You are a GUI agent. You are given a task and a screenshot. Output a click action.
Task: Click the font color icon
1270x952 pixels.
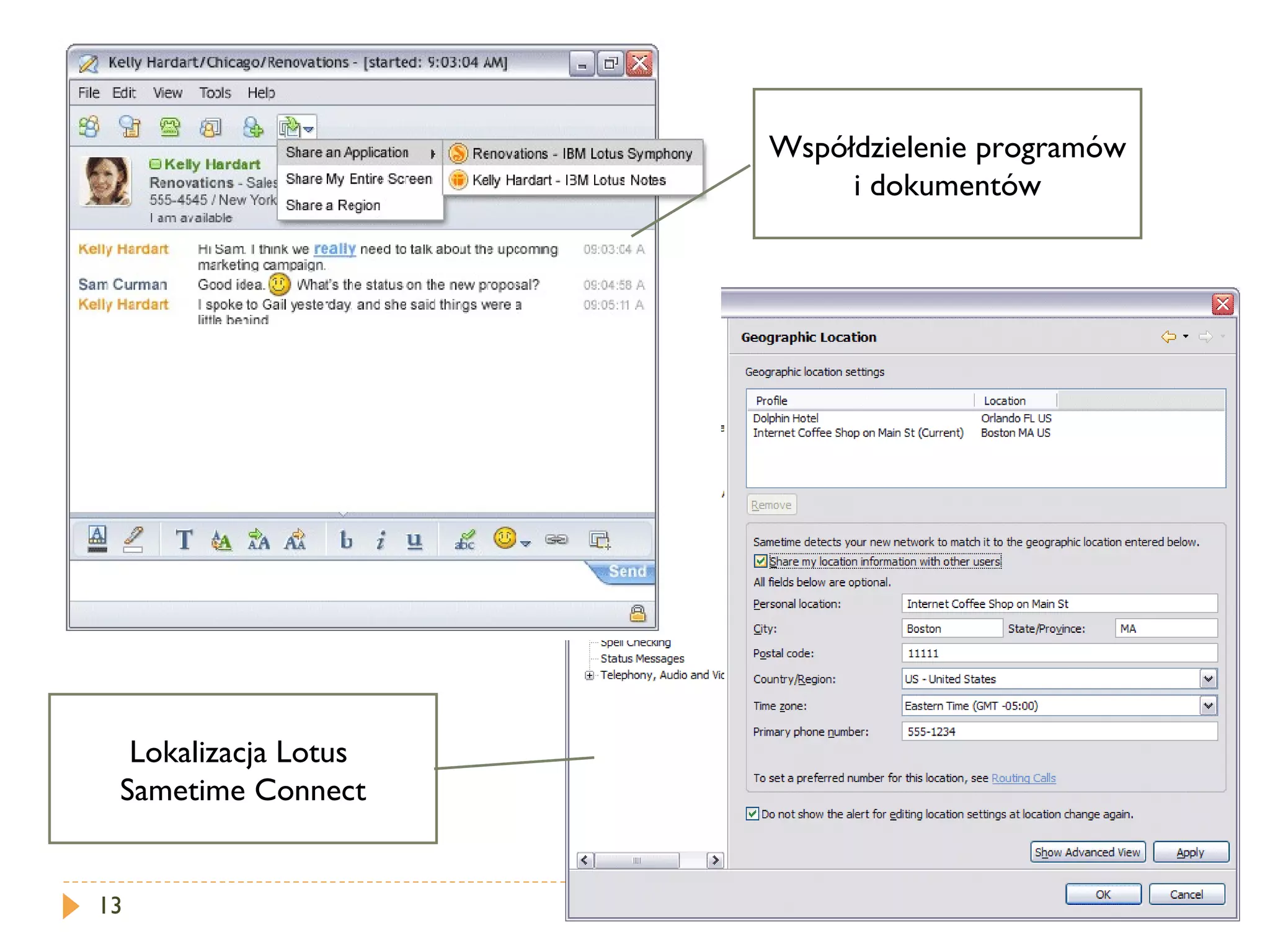coord(97,539)
